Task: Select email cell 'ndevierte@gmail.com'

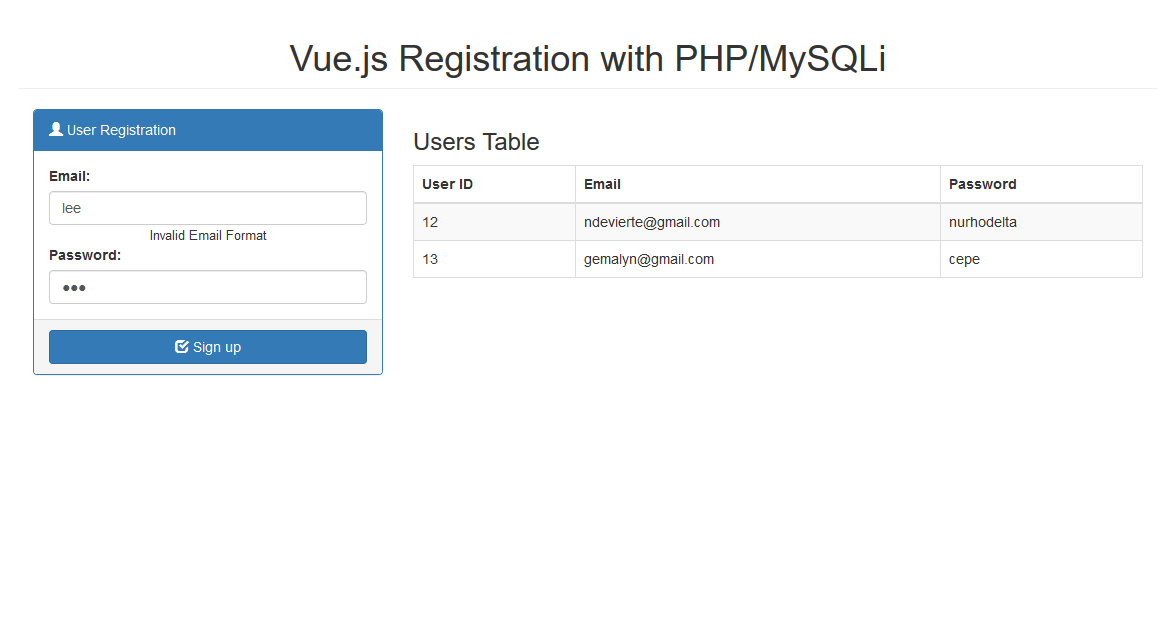Action: point(758,222)
